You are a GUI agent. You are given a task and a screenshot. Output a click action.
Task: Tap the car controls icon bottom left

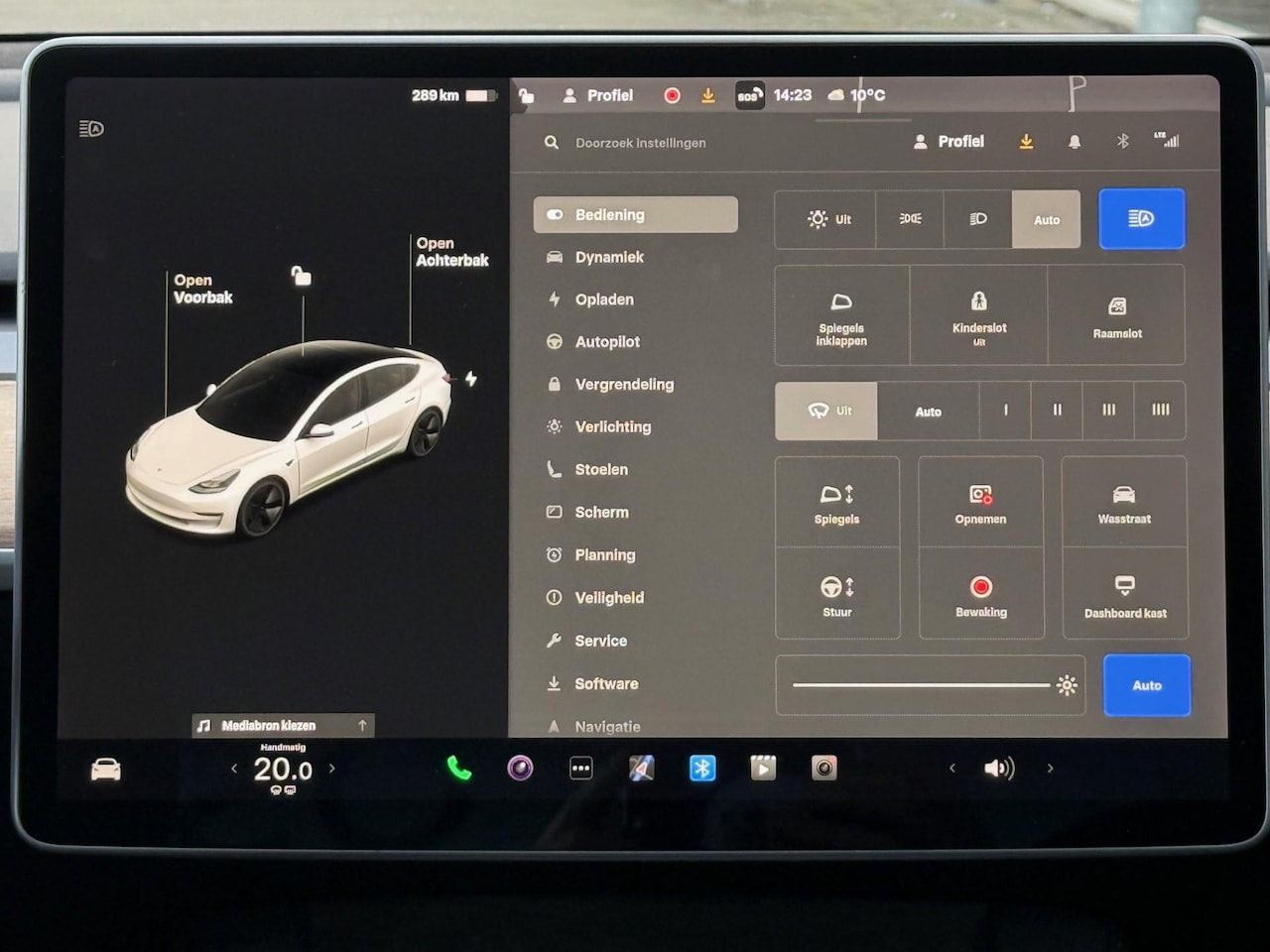pyautogui.click(x=106, y=770)
